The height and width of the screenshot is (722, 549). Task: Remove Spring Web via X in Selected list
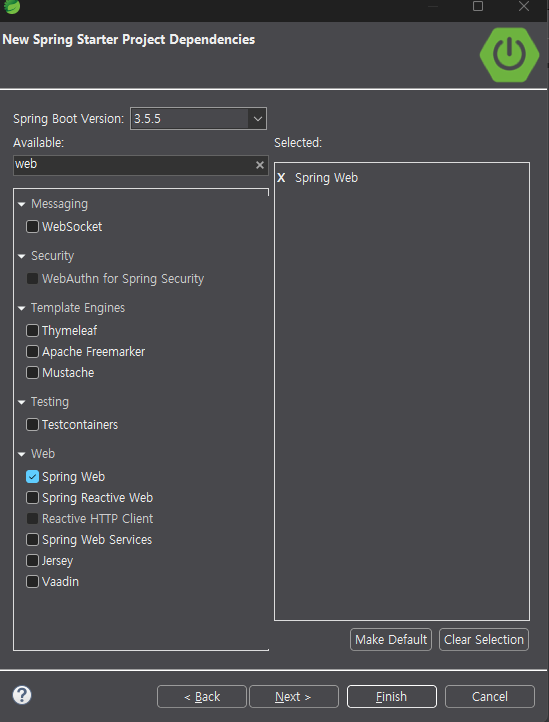(281, 178)
